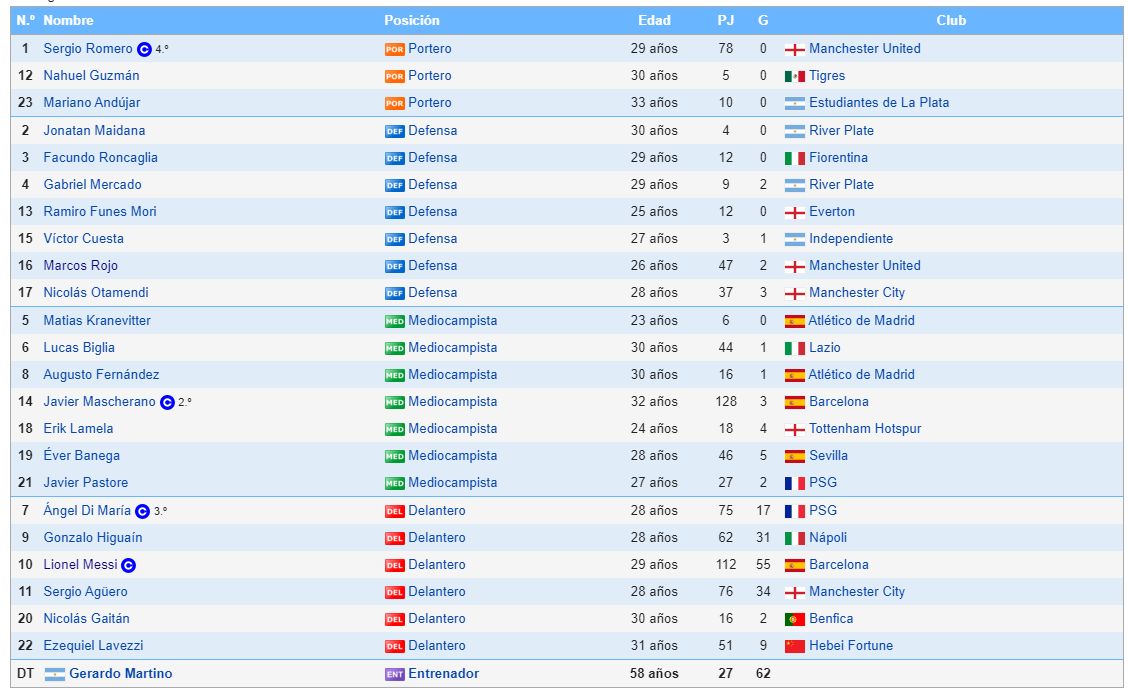1129x696 pixels.
Task: Click Mexico flag next to Tigres
Action: [x=794, y=76]
